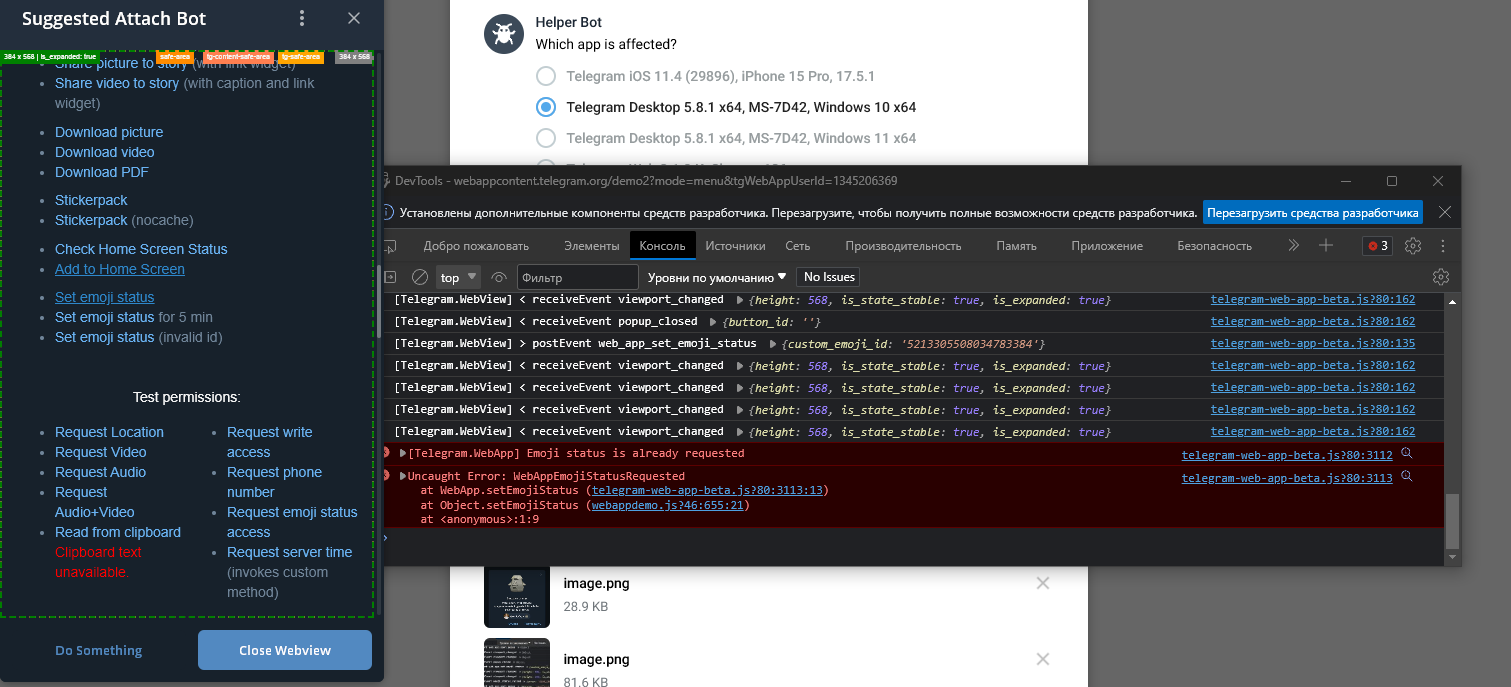The width and height of the screenshot is (1511, 687).
Task: Toggle the console sidebar panel icon
Action: click(x=391, y=277)
